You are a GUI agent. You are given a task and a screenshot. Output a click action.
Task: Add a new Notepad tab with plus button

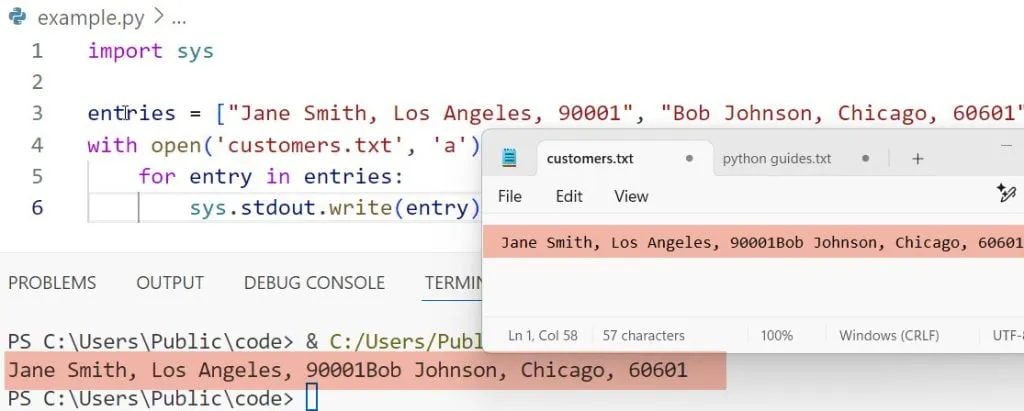[917, 158]
